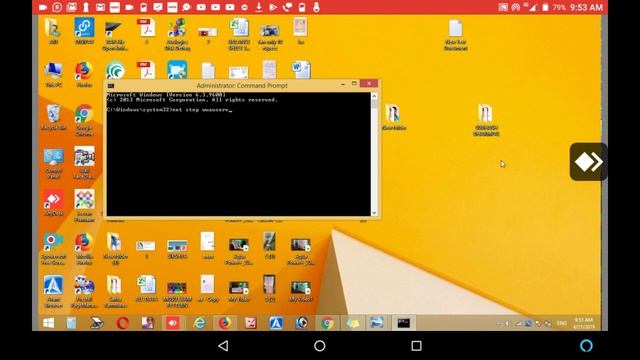Viewport: 640px width, 360px height.
Task: Tap the blue assistant ring icon
Action: click(586, 346)
